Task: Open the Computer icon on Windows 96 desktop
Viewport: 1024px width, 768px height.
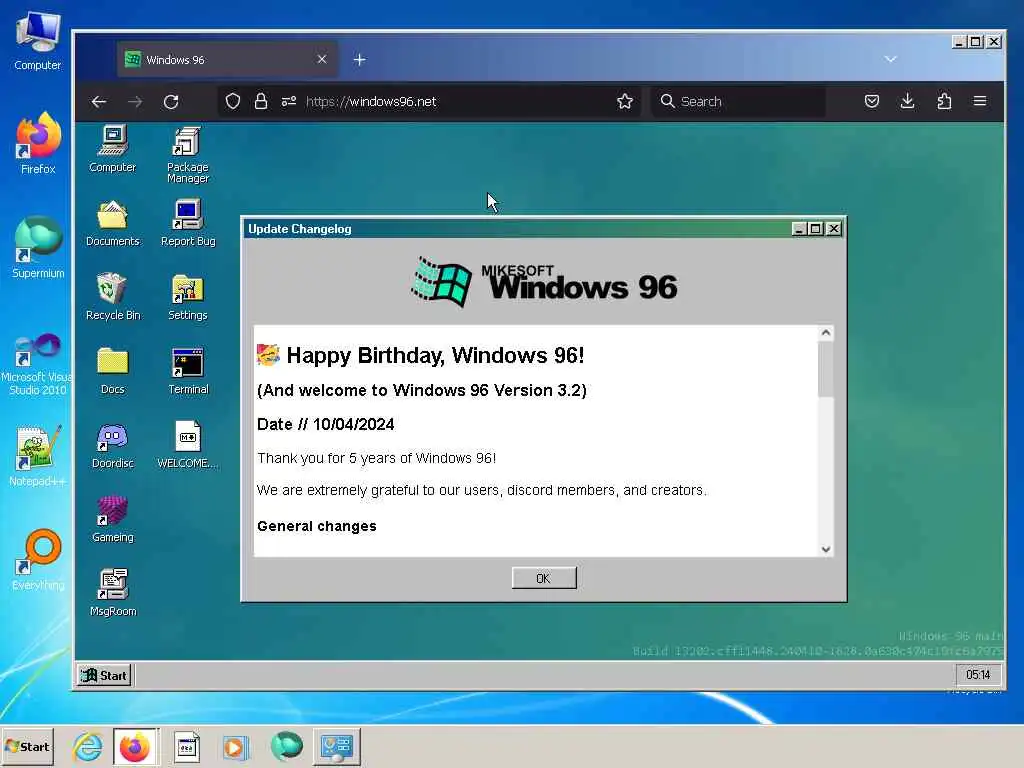Action: [x=112, y=149]
